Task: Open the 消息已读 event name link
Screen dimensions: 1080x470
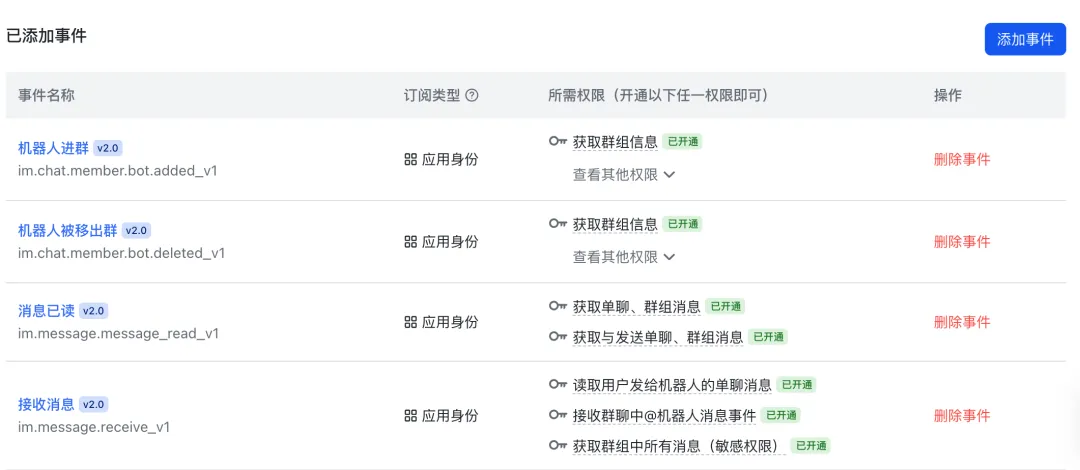Action: pos(46,311)
